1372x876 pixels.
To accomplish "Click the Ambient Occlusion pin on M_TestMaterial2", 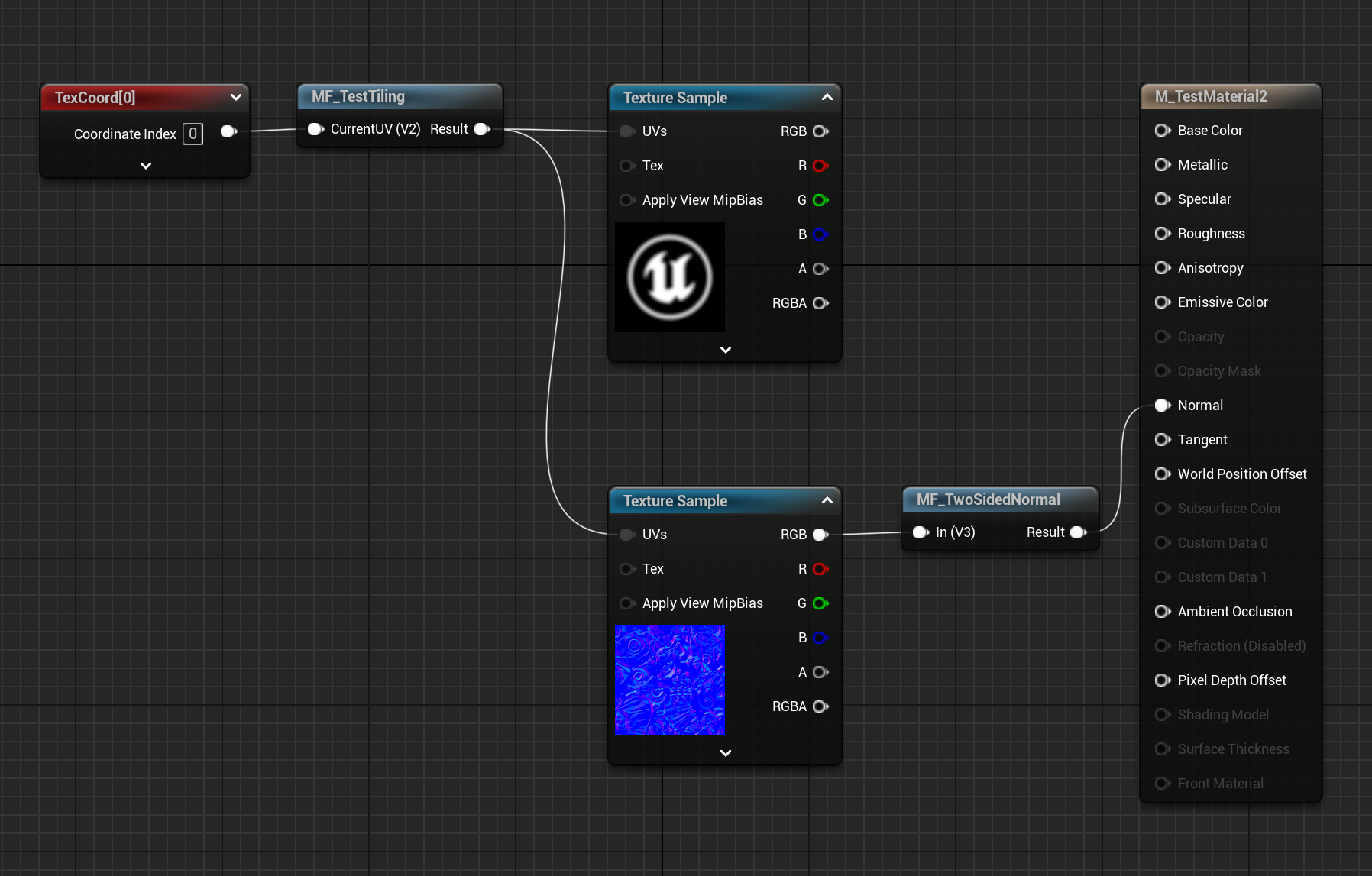I will (1163, 612).
